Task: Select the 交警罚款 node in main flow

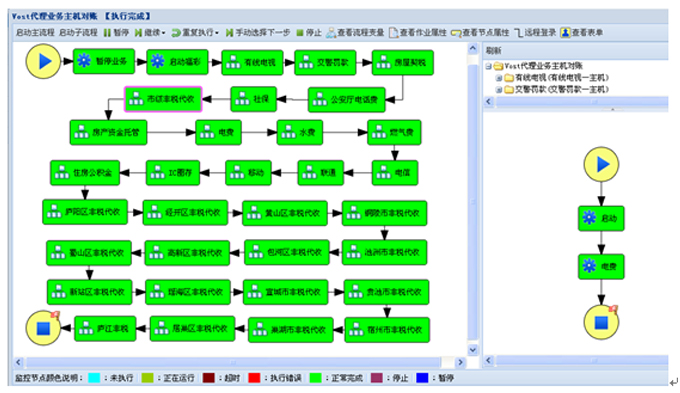Action: pos(325,62)
